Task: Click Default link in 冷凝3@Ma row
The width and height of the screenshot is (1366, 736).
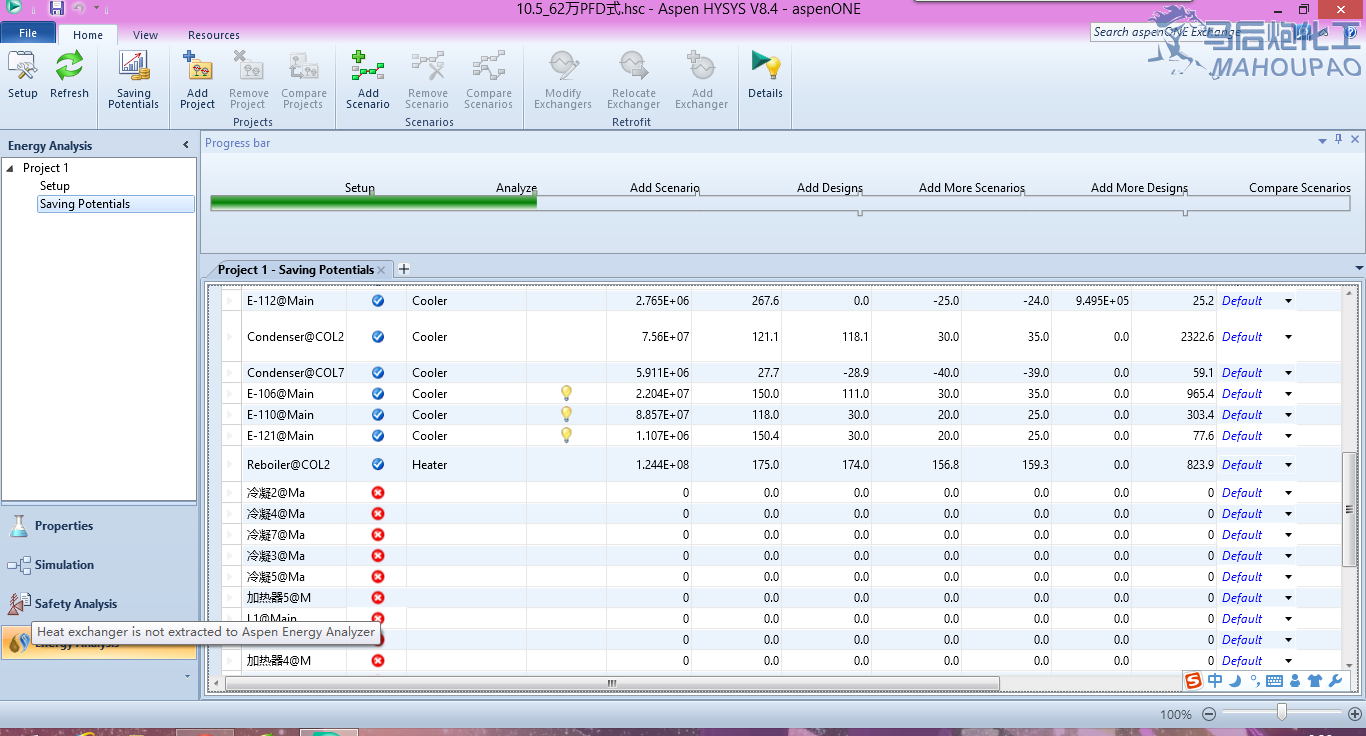Action: 1242,556
